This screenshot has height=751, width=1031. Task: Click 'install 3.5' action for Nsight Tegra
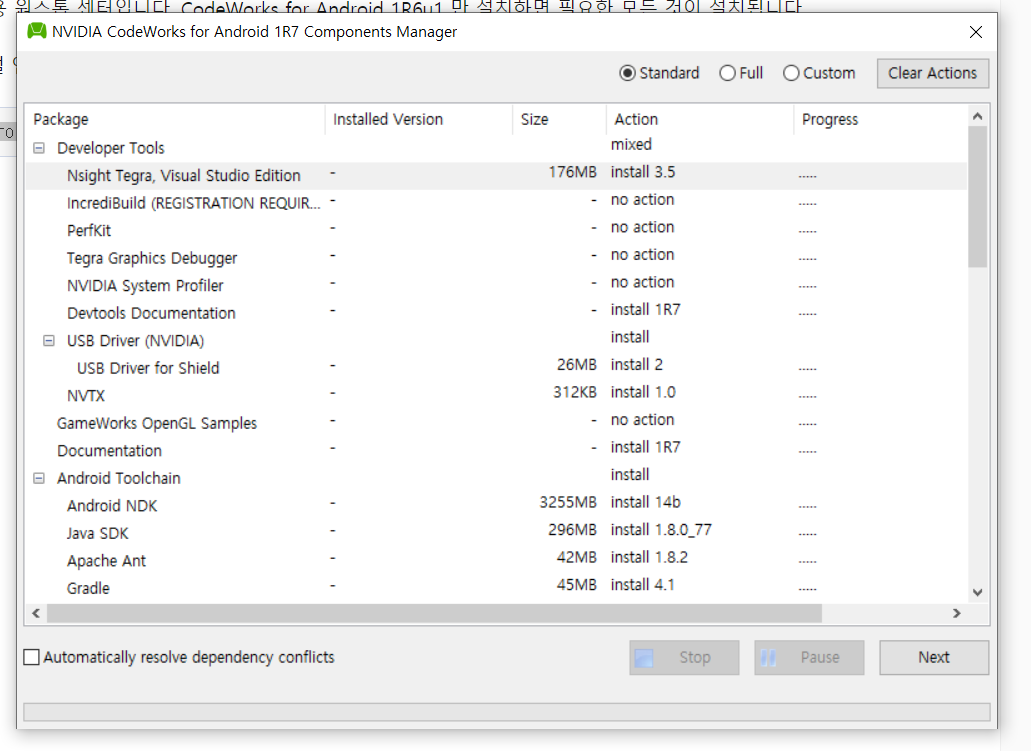(643, 172)
